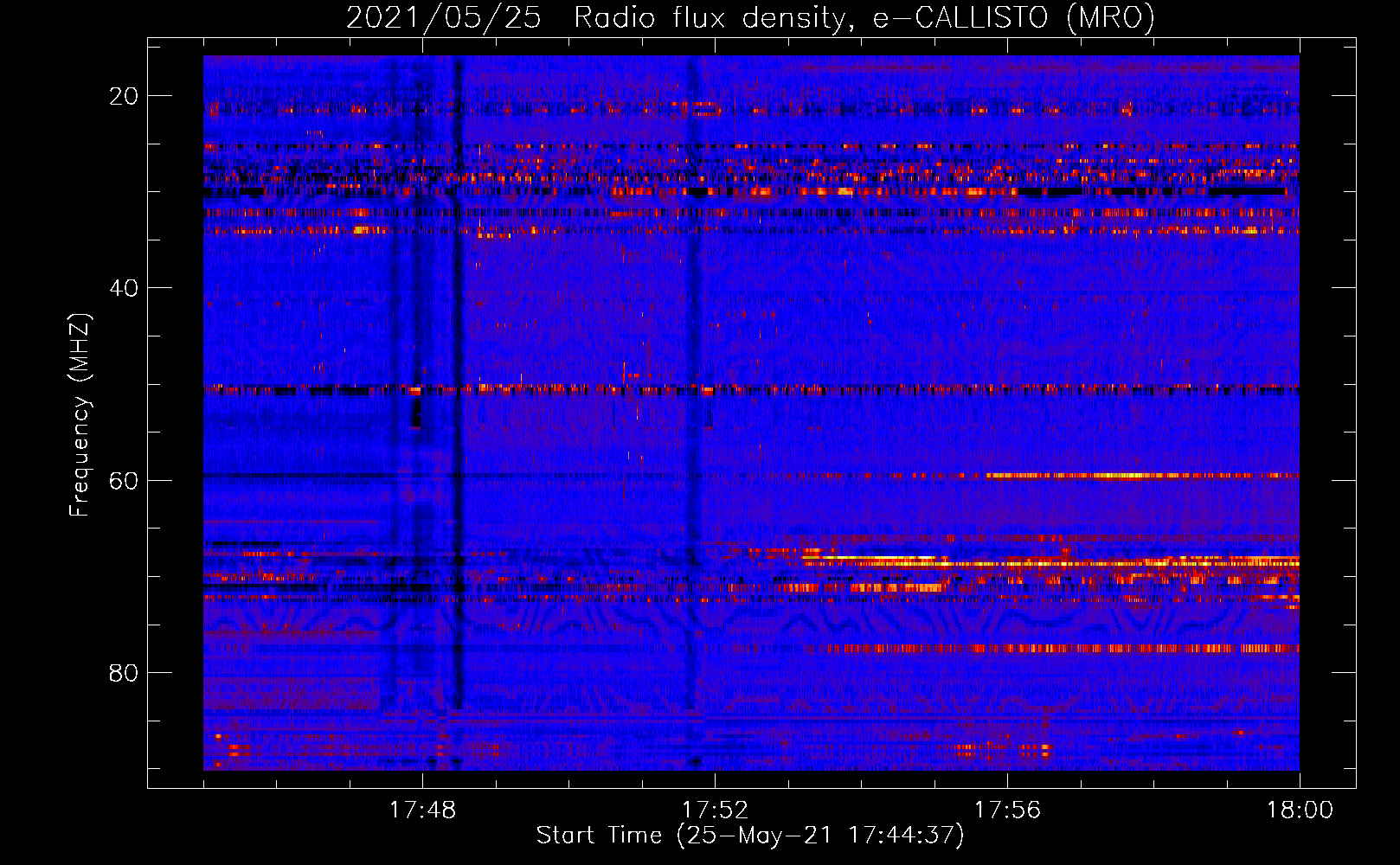Click the 'Frequency (MHZ)' axis label

pyautogui.click(x=80, y=414)
